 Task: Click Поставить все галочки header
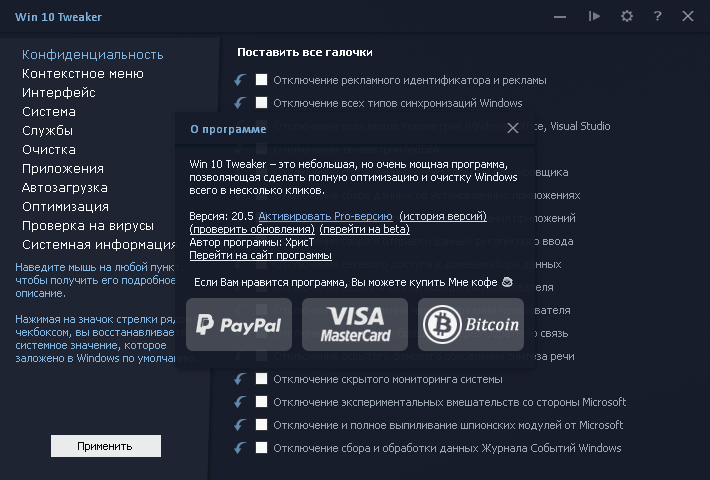pyautogui.click(x=305, y=52)
